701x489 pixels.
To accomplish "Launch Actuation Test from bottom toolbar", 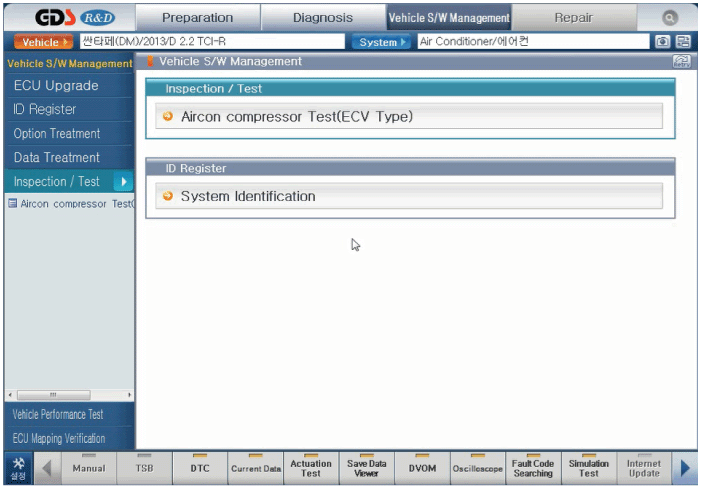I will [x=311, y=467].
